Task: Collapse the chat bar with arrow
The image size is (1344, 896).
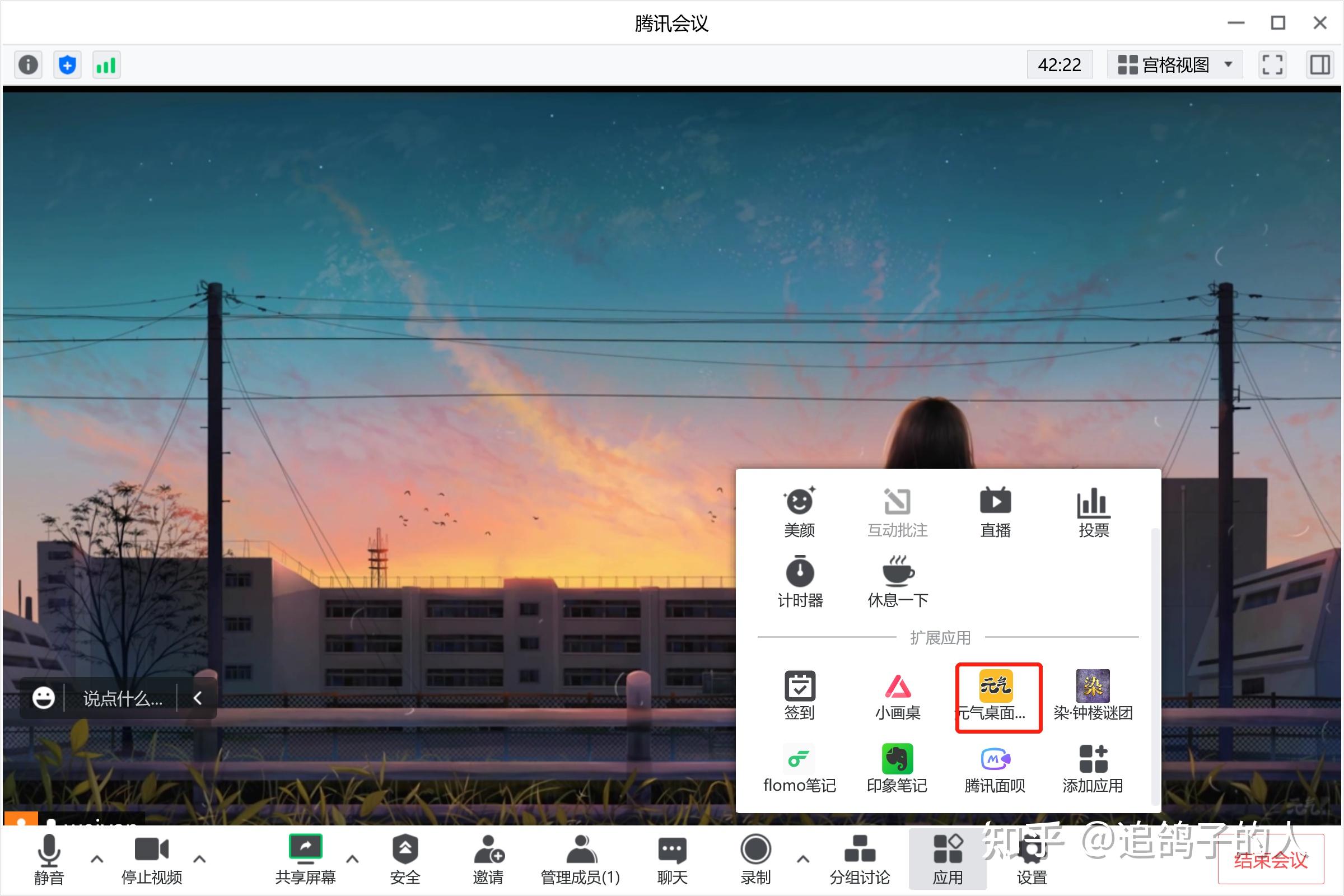Action: [198, 698]
